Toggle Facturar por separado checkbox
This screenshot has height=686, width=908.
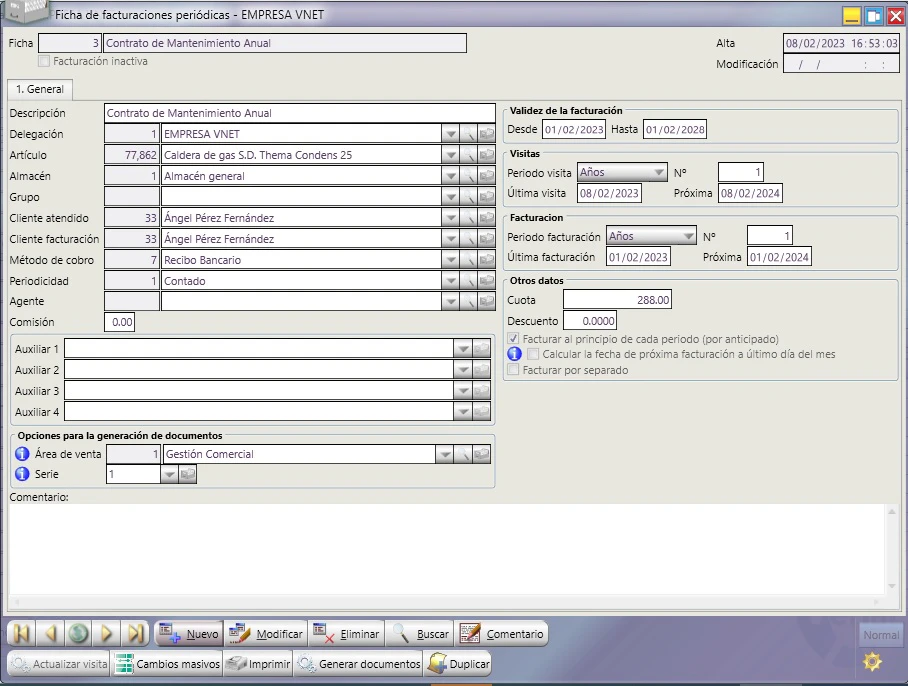pos(513,370)
